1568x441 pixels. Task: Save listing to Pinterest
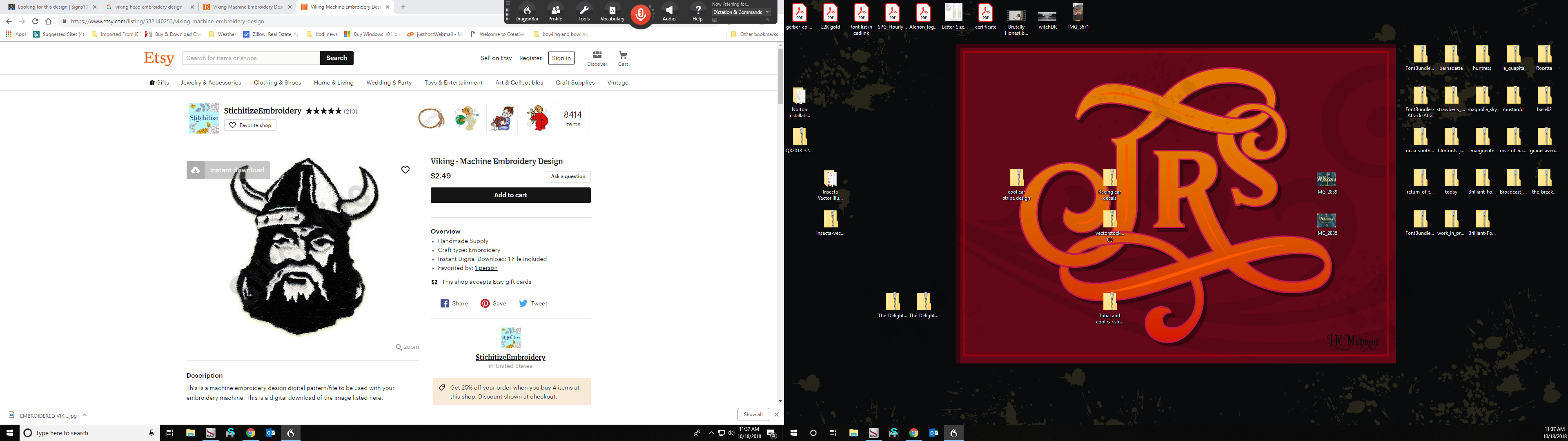(493, 303)
